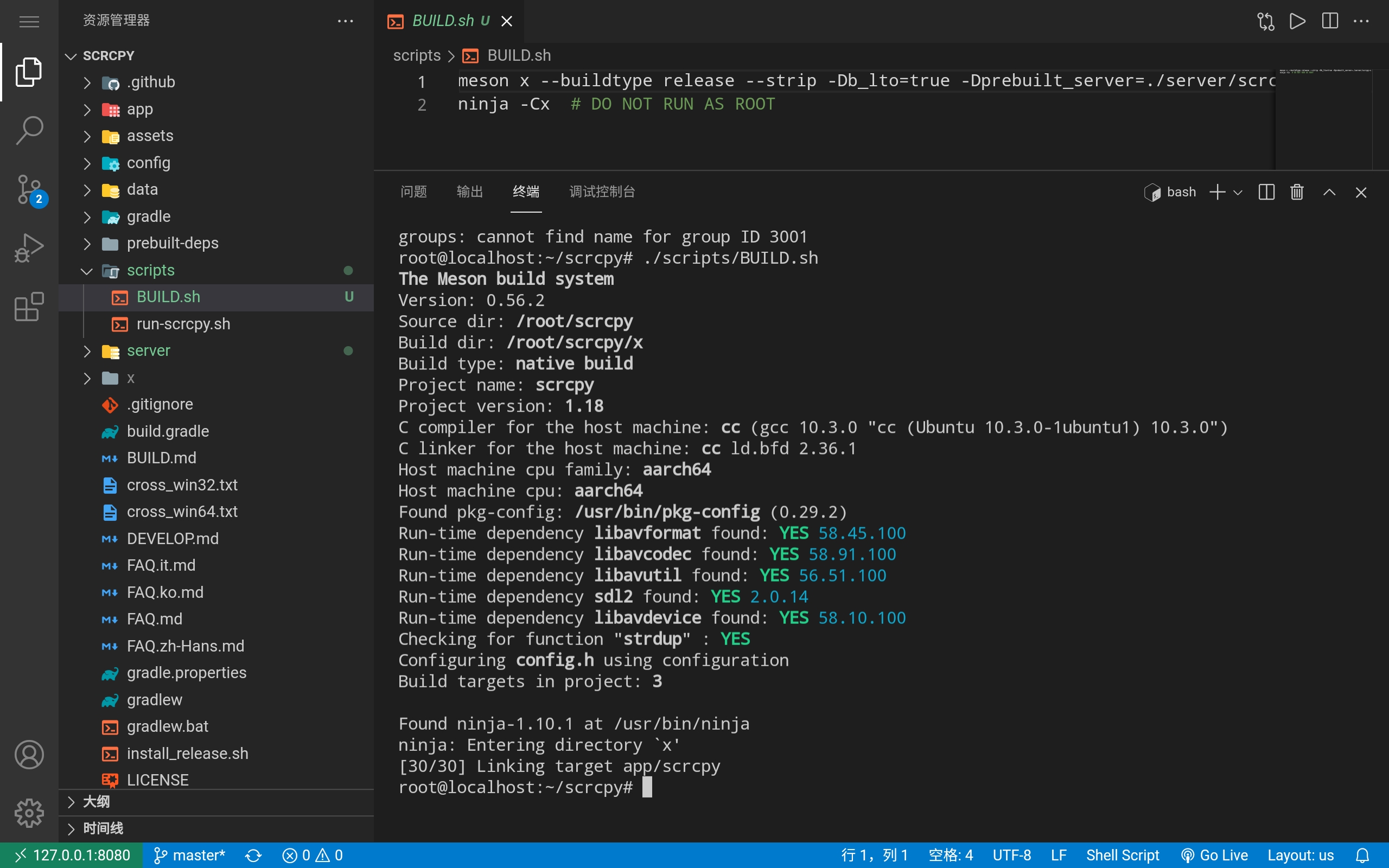Toggle Go Live server
The image size is (1389, 868).
1214,855
